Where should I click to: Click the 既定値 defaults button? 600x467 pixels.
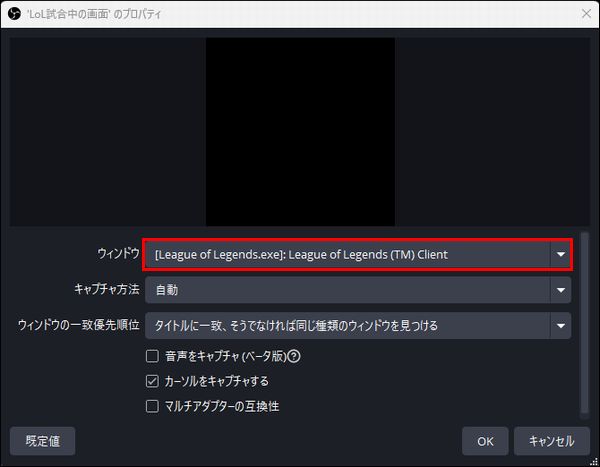point(42,441)
